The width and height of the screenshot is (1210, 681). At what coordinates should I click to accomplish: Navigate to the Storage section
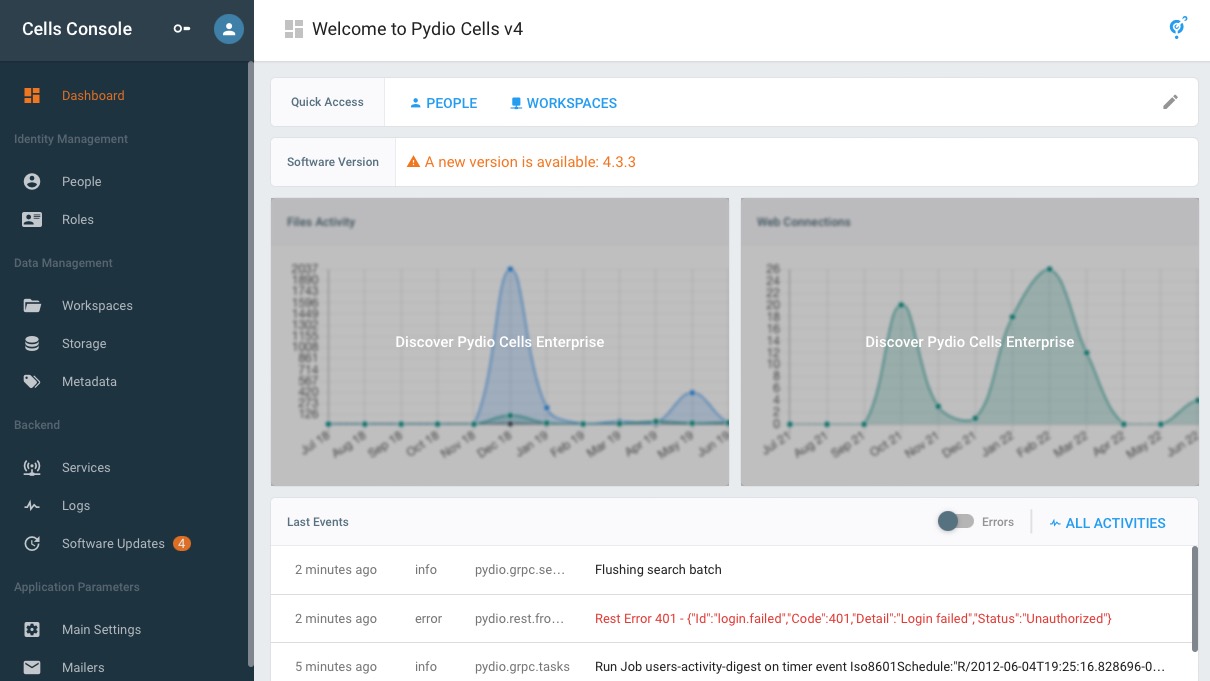[x=83, y=343]
